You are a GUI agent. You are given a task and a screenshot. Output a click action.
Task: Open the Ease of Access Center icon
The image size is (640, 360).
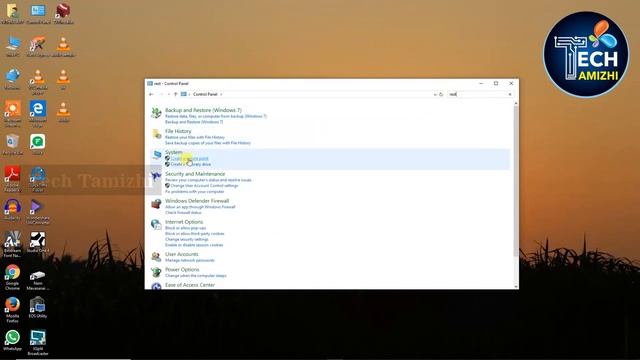pos(156,286)
